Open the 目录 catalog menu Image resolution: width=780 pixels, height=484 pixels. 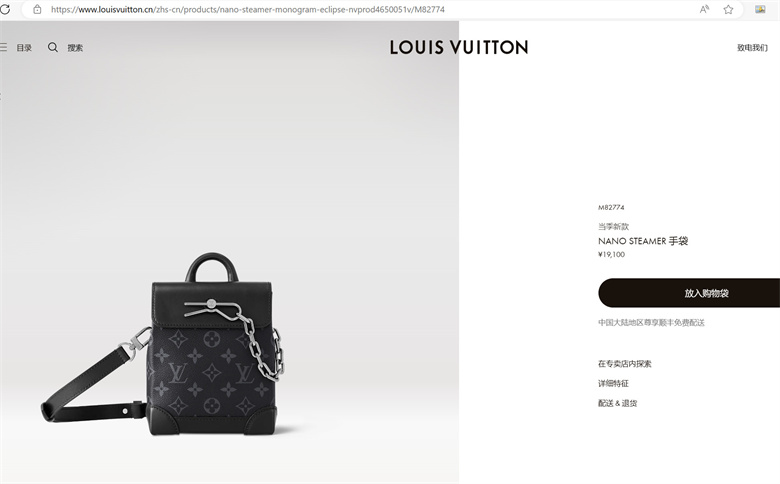click(x=24, y=48)
